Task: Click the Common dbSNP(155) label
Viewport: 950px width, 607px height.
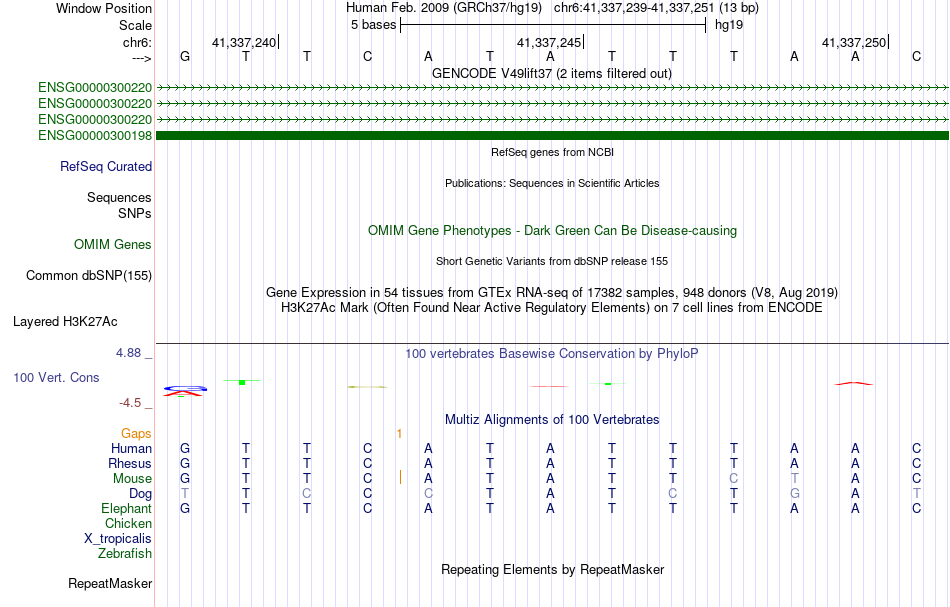Action: click(x=89, y=276)
